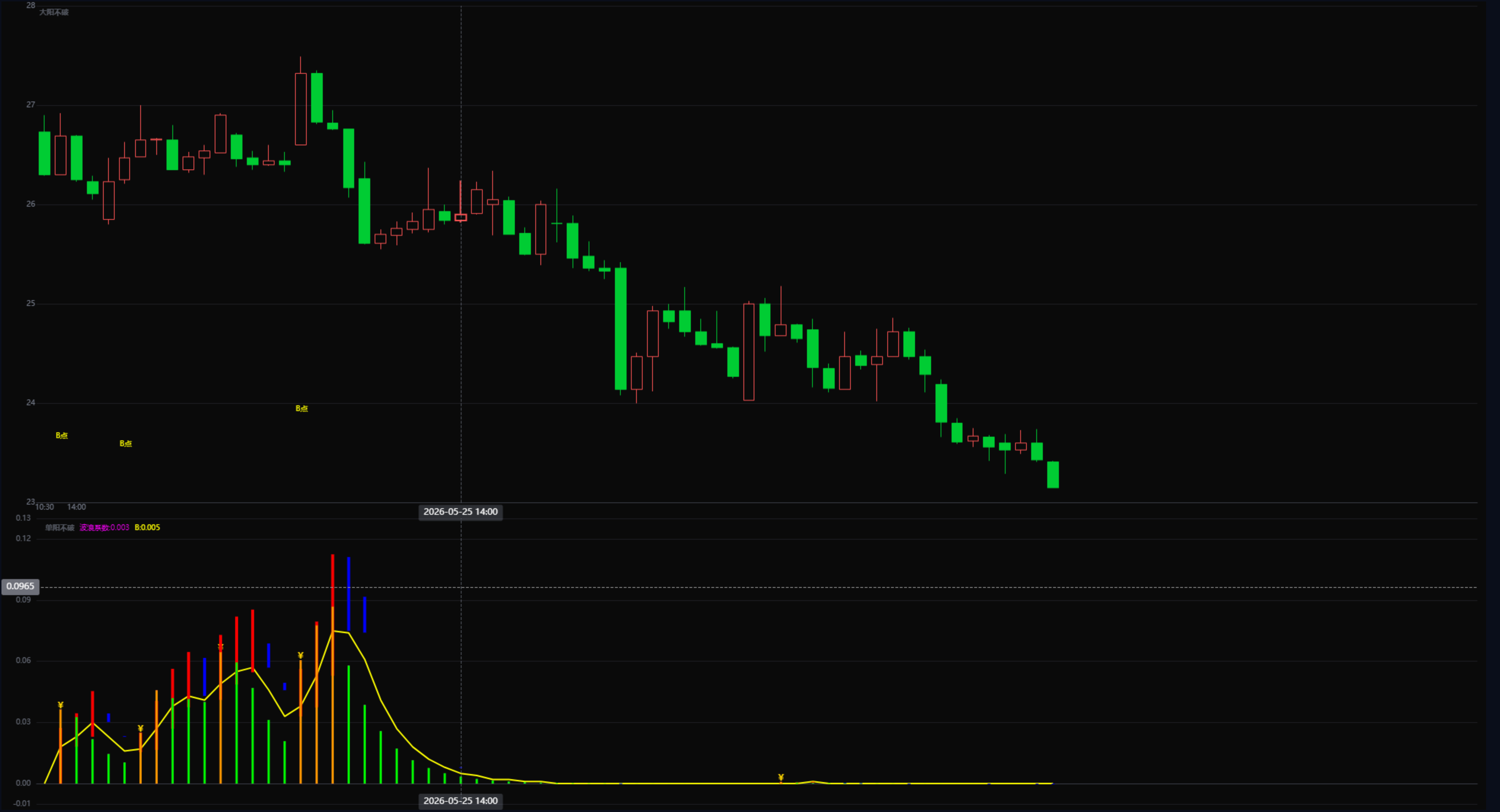
Task: Click price axis label 27
Action: pyautogui.click(x=31, y=105)
